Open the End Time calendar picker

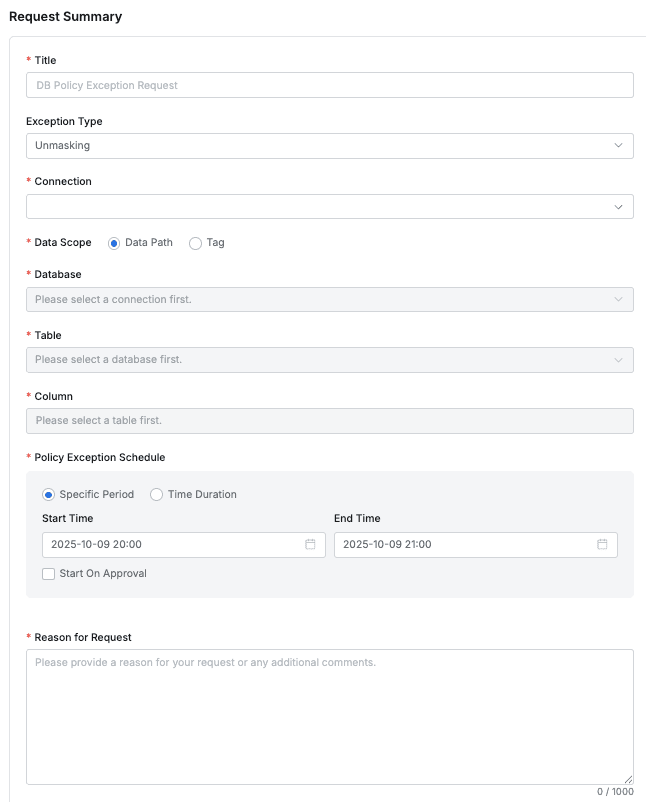point(602,544)
